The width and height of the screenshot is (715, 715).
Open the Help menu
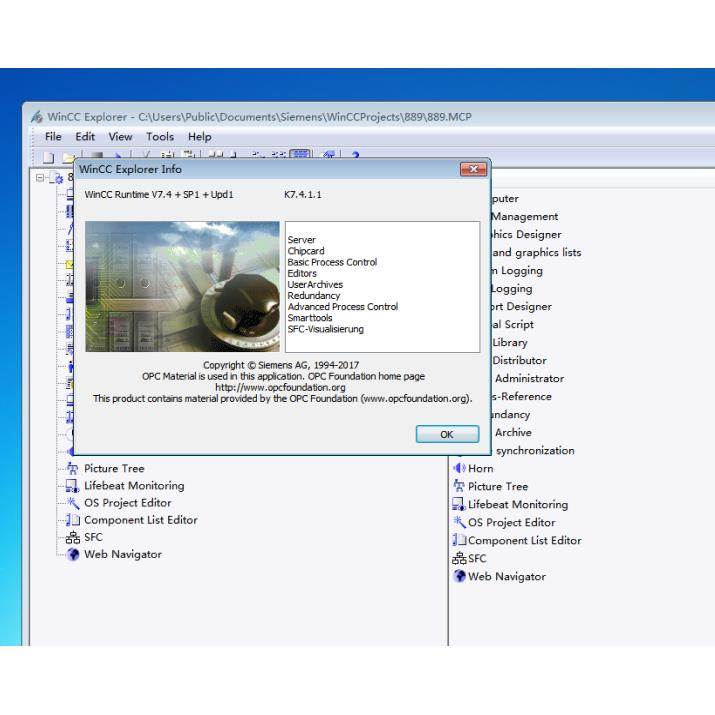pos(200,137)
